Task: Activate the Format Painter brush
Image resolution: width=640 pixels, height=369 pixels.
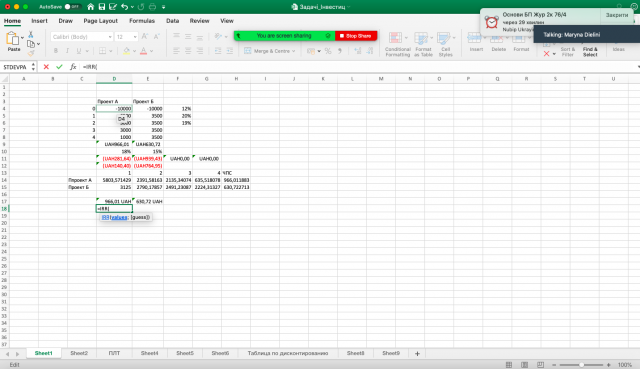Action: click(x=31, y=53)
